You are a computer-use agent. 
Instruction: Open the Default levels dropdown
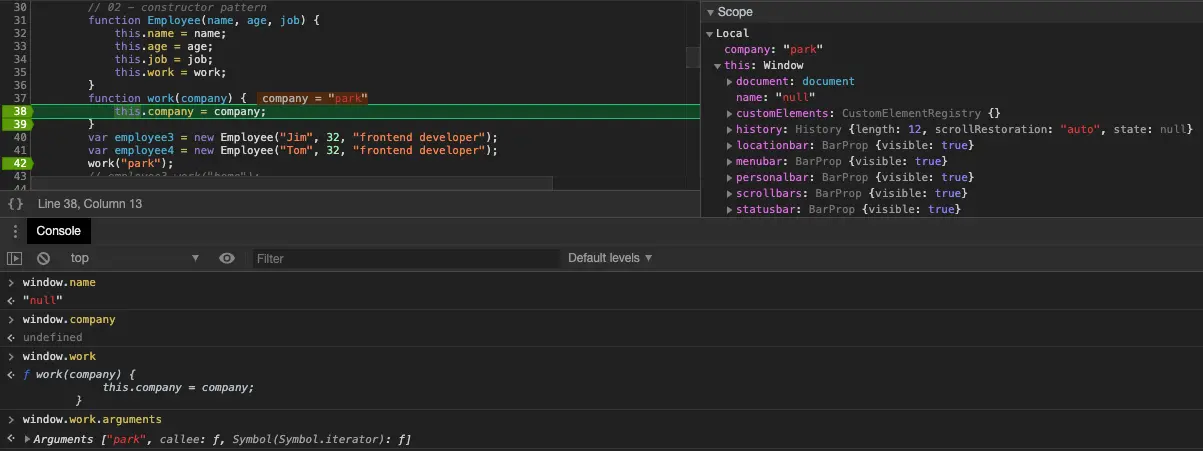pos(610,258)
